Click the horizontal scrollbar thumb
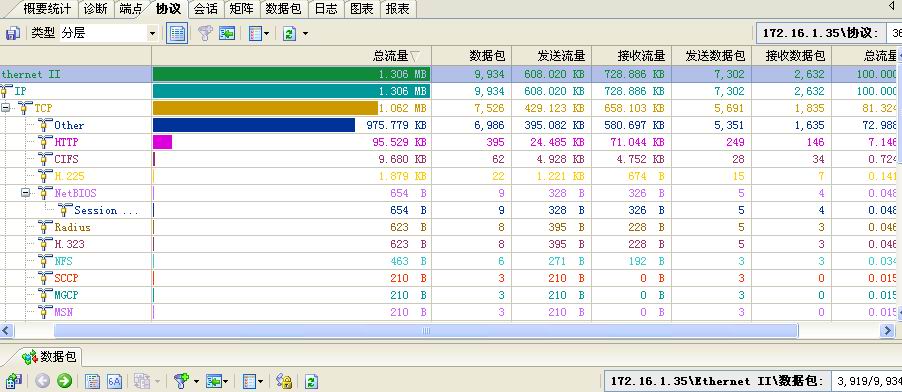 [x=426, y=330]
